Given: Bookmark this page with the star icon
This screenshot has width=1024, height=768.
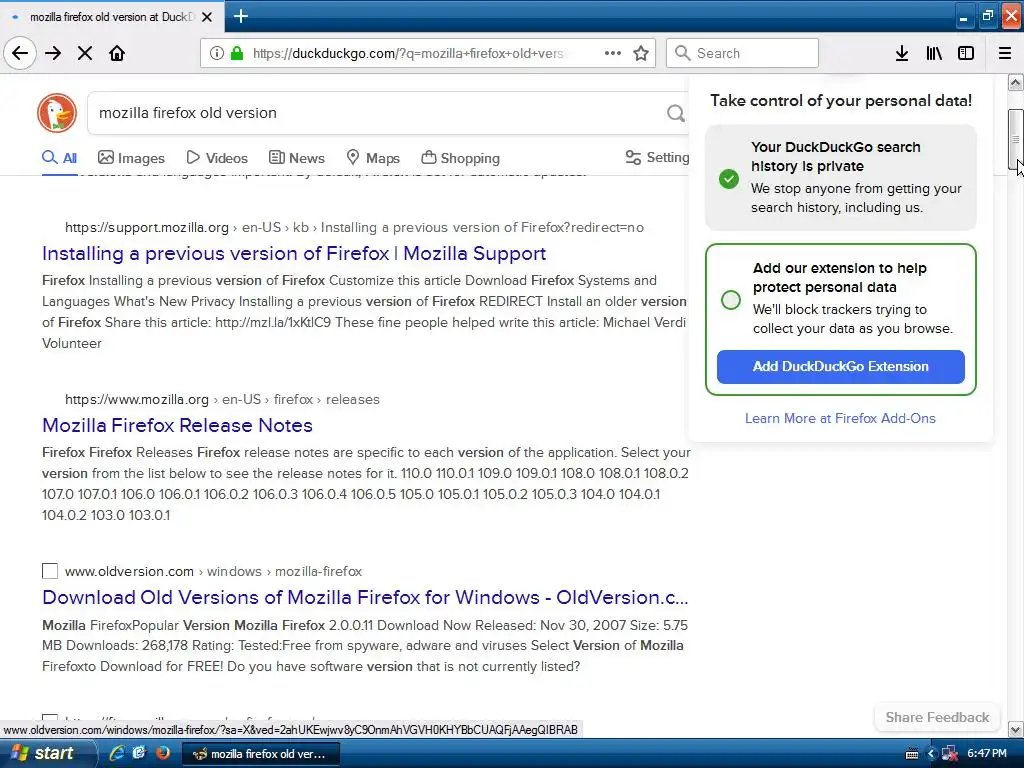Looking at the screenshot, I should pyautogui.click(x=641, y=53).
